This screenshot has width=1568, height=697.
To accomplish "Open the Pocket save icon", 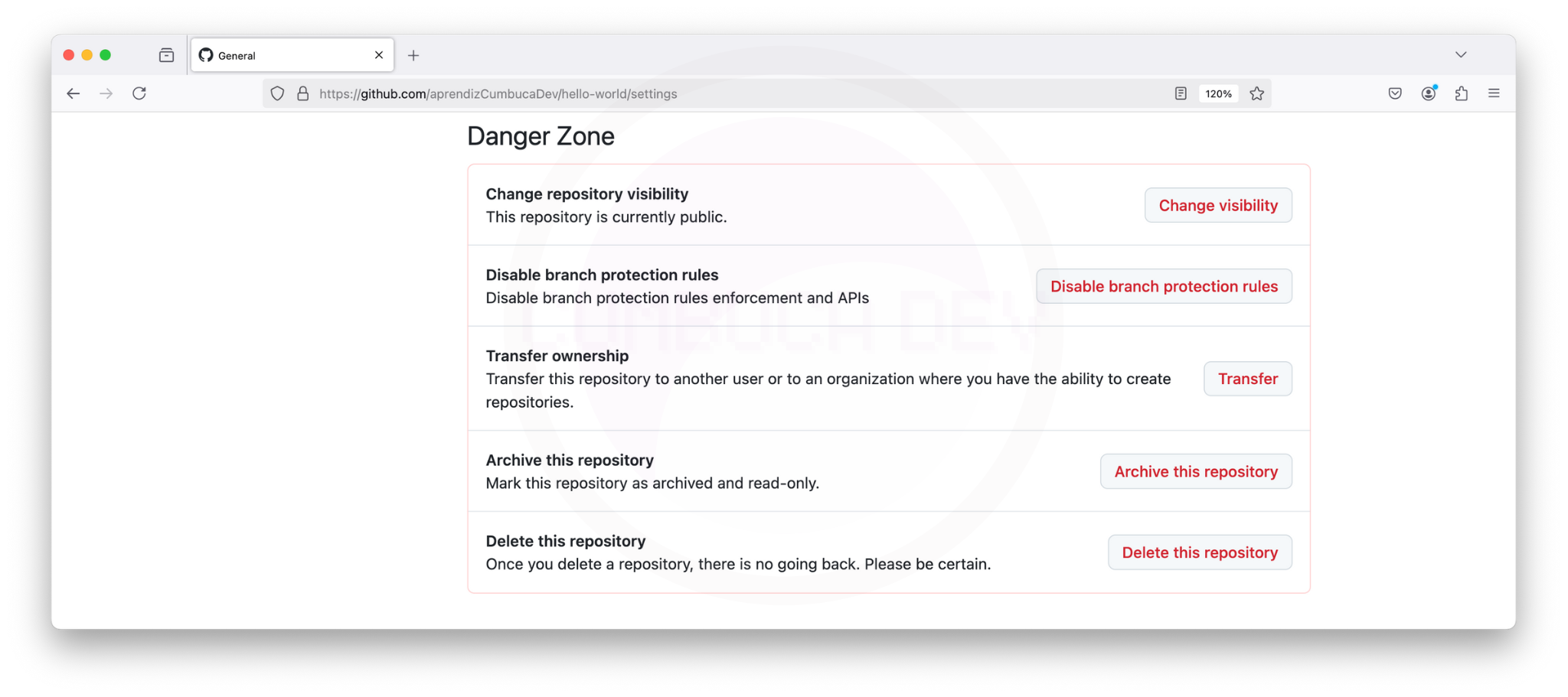I will click(1395, 93).
